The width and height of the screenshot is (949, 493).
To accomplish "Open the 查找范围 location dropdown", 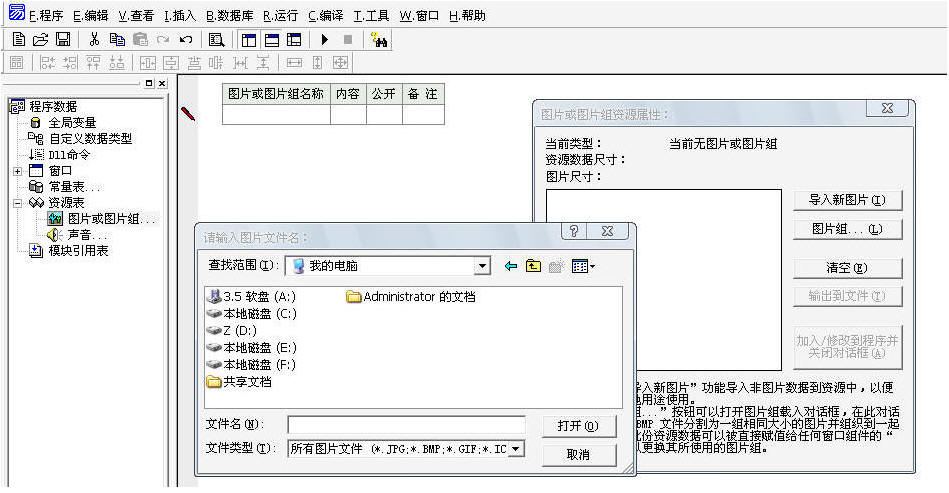I will (483, 266).
